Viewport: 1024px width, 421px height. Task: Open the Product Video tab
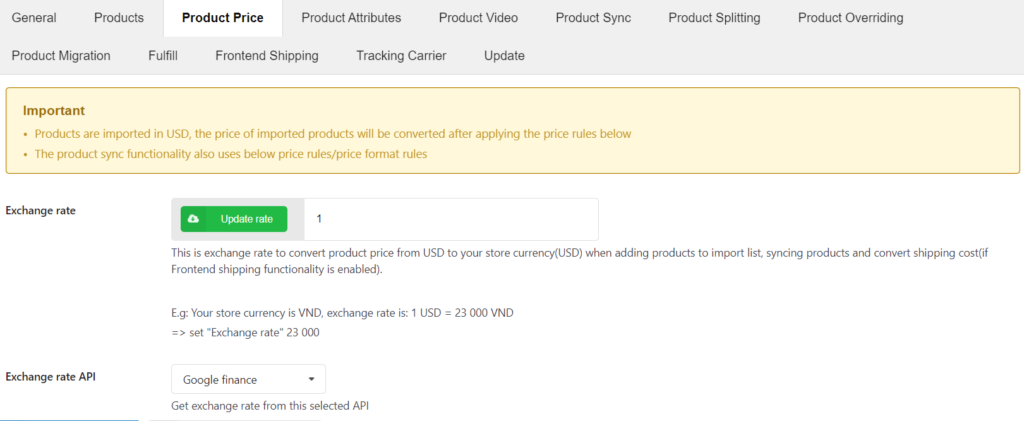(478, 18)
